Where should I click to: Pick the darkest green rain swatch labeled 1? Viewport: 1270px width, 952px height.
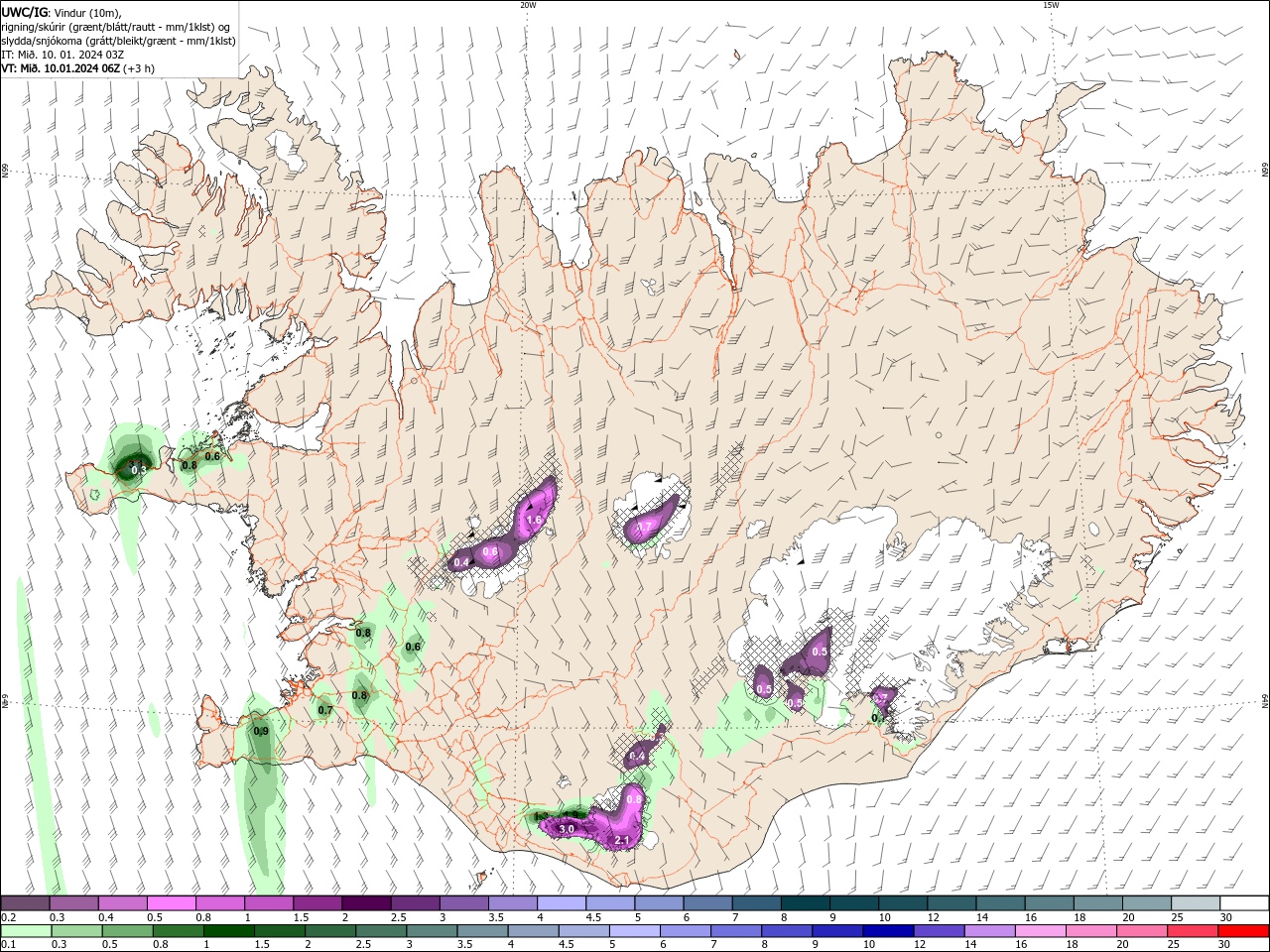click(229, 931)
